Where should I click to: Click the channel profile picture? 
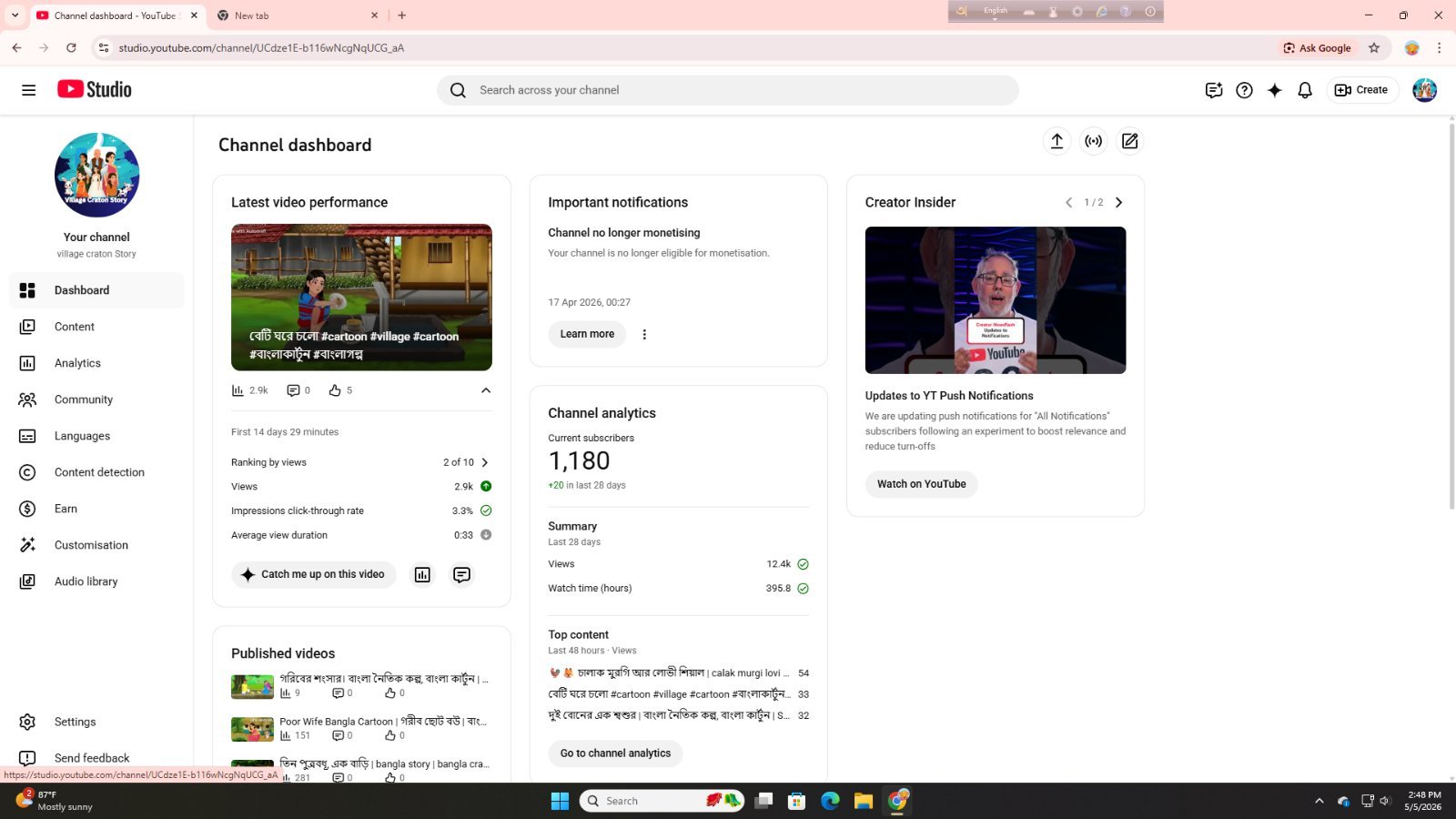click(x=96, y=175)
